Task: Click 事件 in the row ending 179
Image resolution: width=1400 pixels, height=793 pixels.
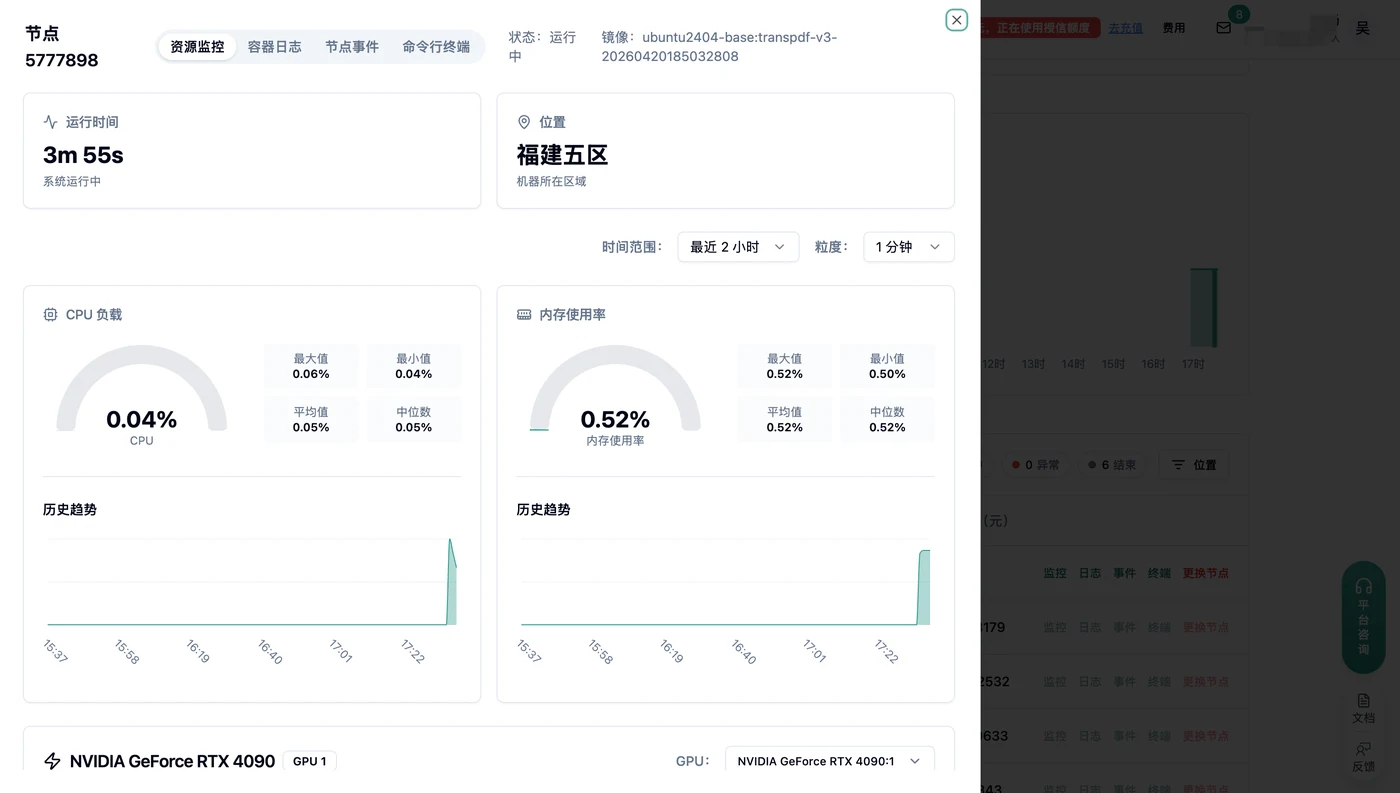Action: pyautogui.click(x=1125, y=628)
